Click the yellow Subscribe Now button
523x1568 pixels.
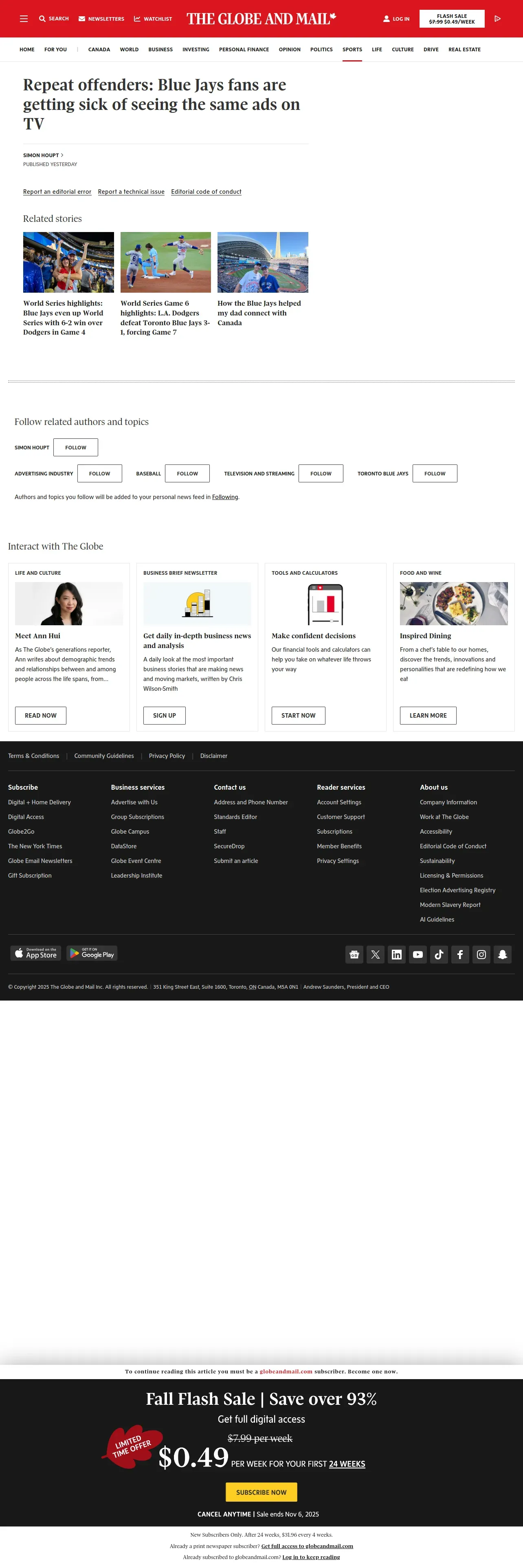261,1492
